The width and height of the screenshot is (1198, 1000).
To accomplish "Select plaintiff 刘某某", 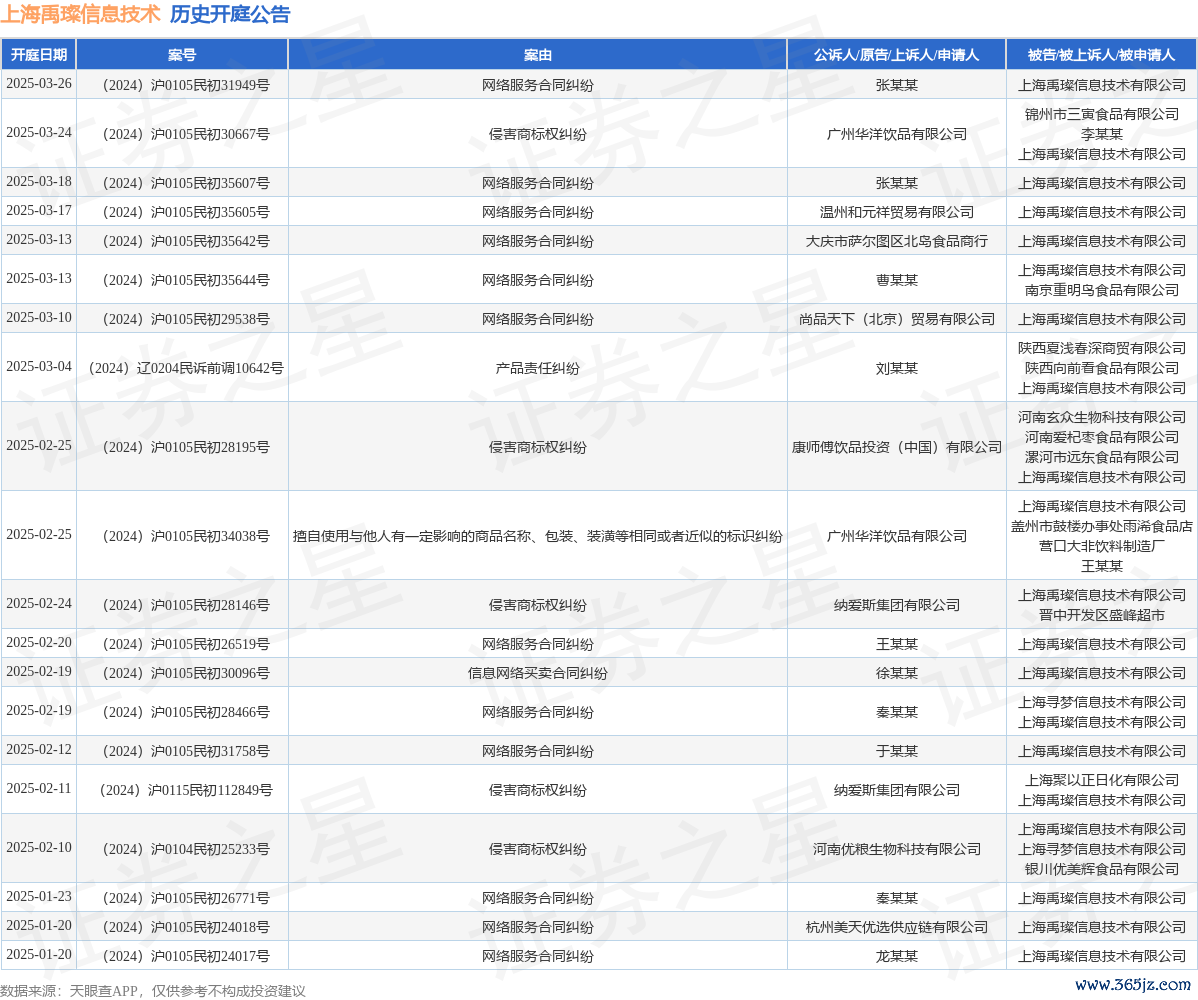I will click(897, 368).
